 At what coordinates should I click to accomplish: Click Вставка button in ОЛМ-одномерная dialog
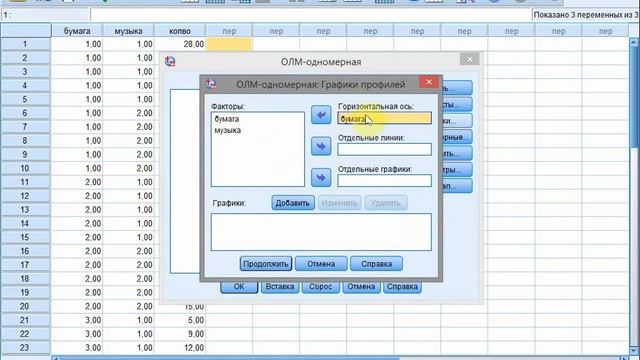pyautogui.click(x=280, y=287)
